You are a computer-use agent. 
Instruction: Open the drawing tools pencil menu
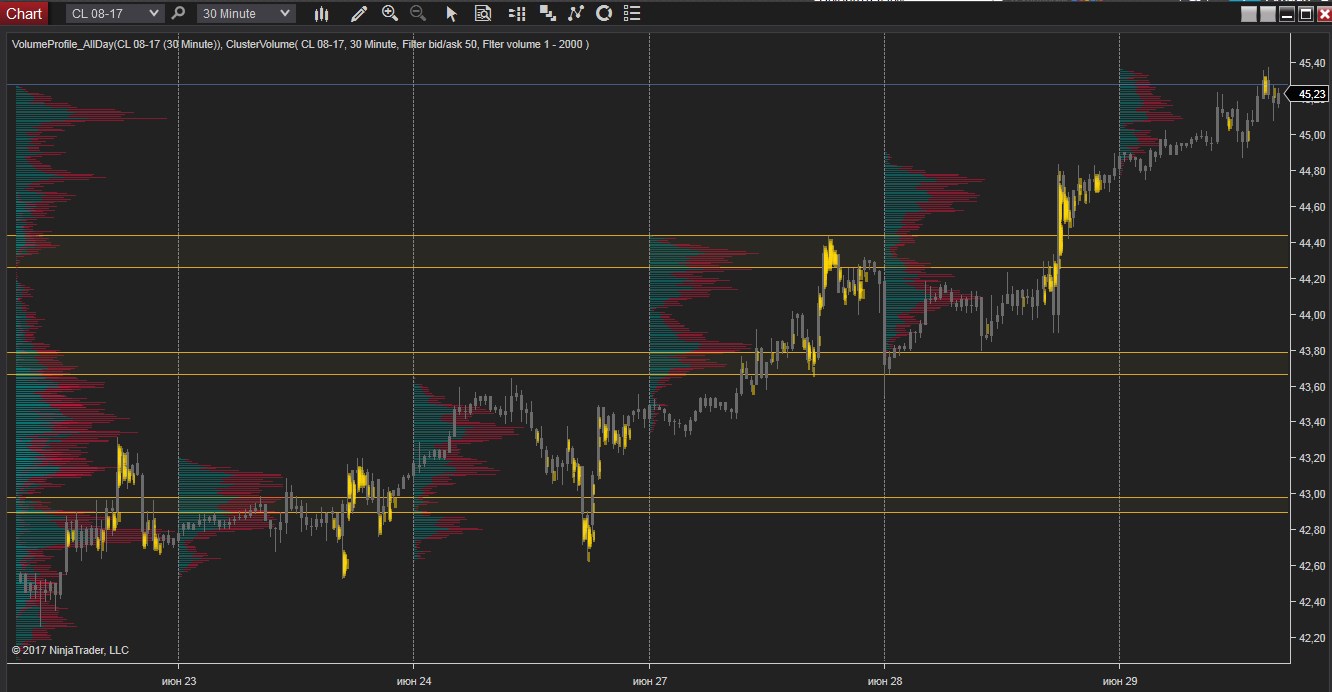tap(359, 14)
